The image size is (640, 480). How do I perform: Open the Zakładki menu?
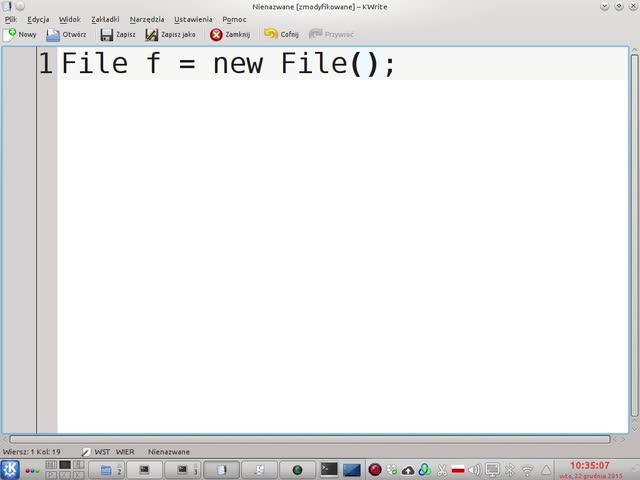pyautogui.click(x=105, y=19)
